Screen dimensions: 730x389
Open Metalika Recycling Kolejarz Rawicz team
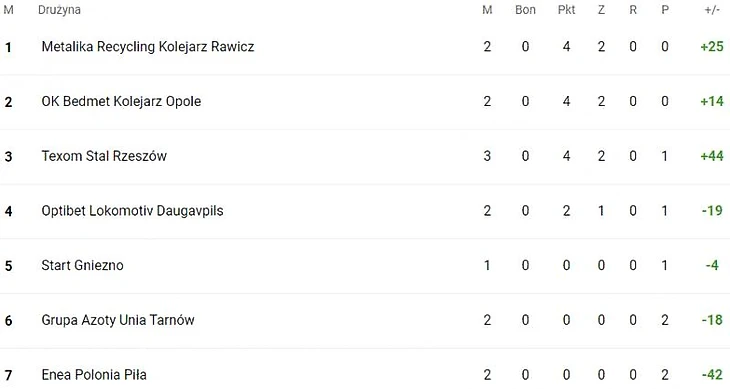coord(148,47)
